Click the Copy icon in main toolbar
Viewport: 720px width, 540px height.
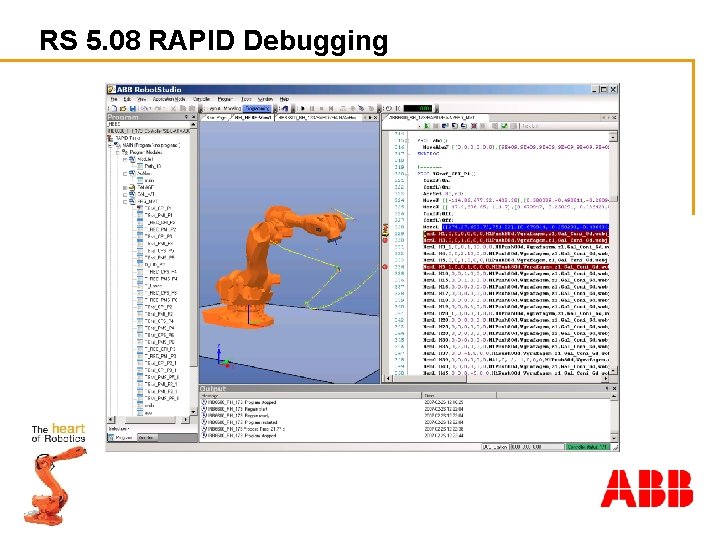click(183, 109)
